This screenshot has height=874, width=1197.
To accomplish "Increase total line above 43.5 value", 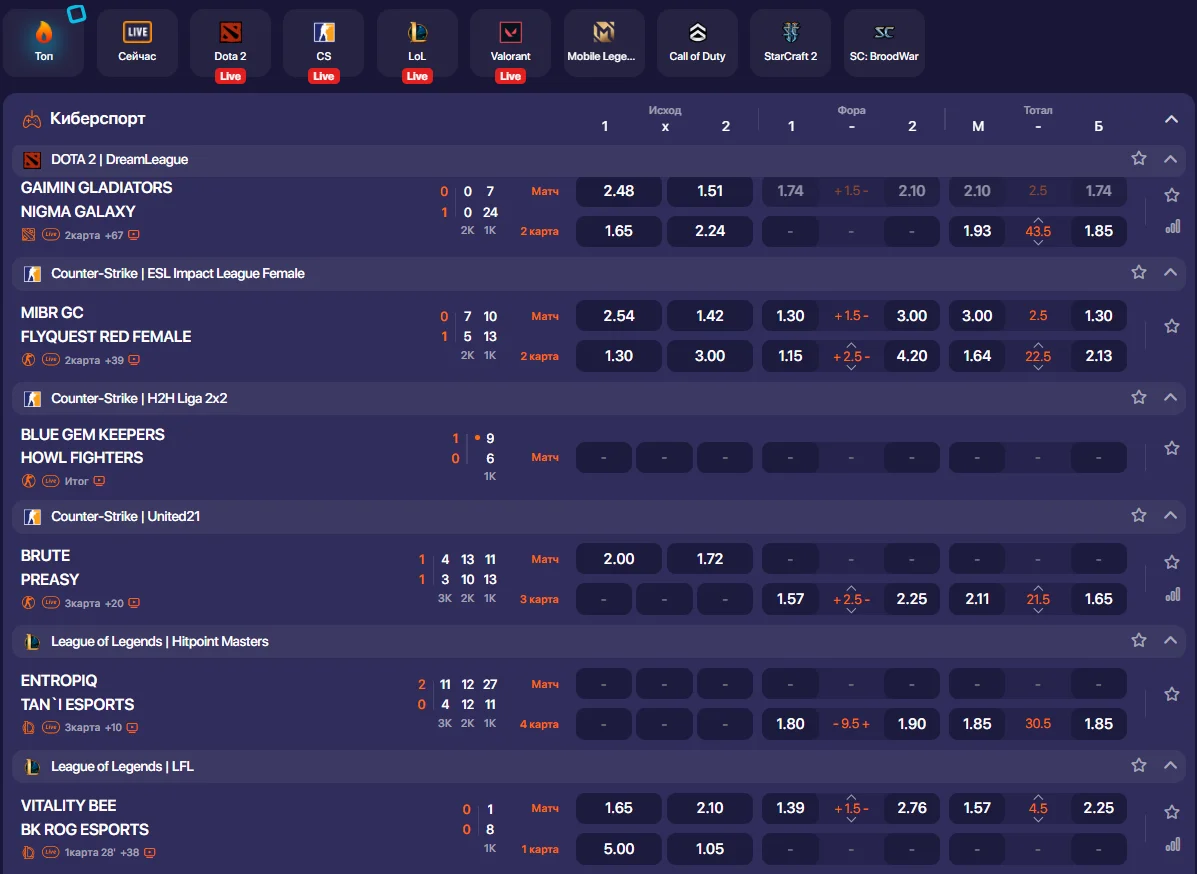I will pos(1038,220).
